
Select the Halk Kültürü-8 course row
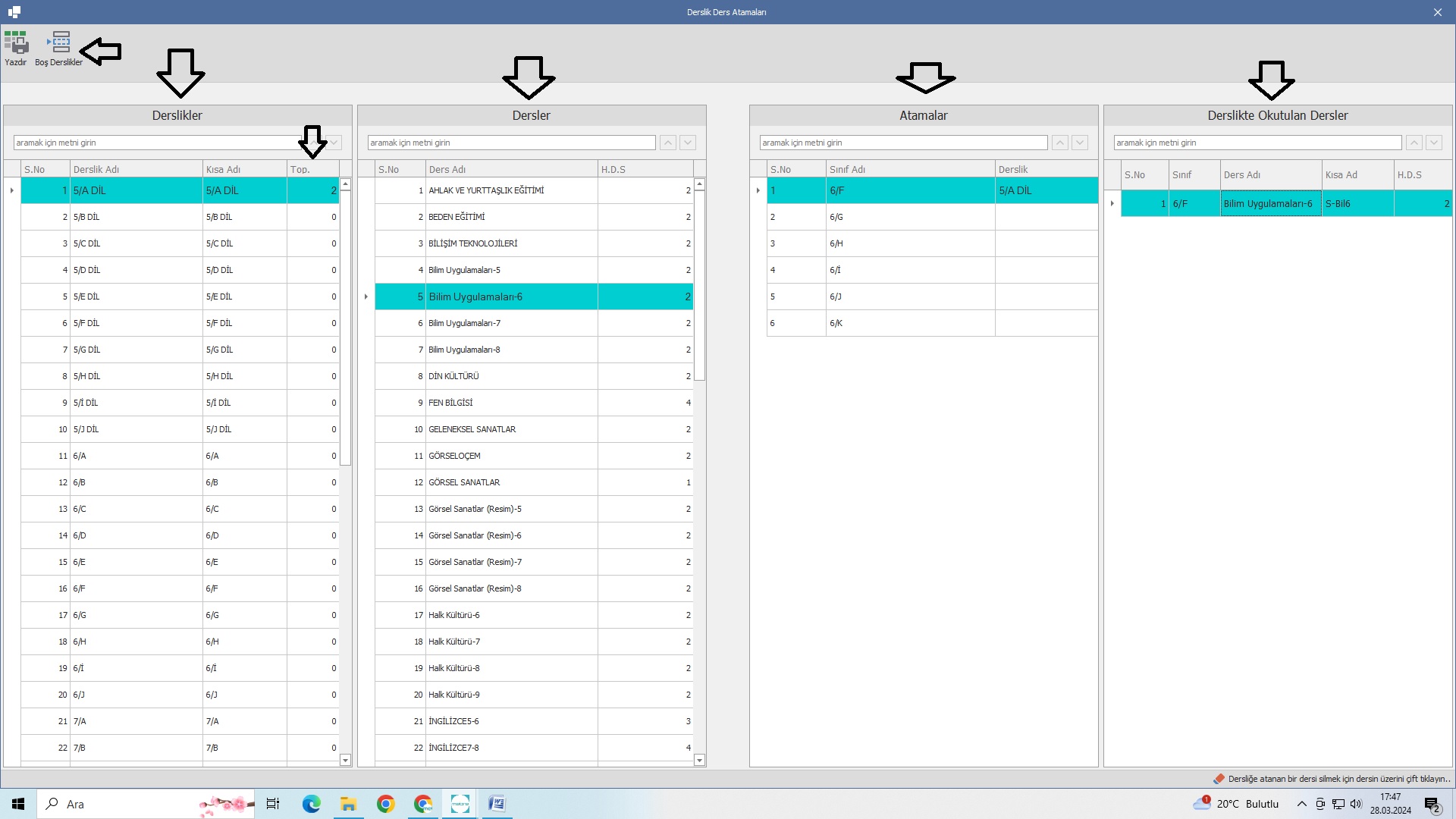[x=534, y=668]
